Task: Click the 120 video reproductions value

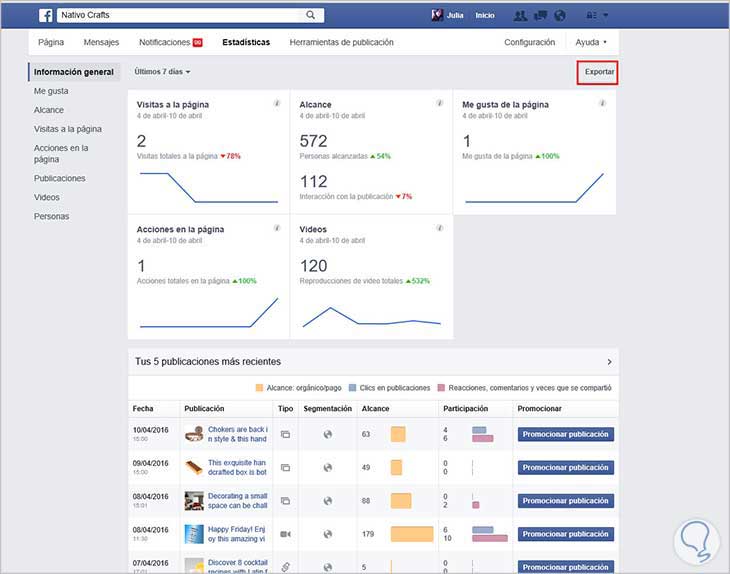Action: pos(313,266)
